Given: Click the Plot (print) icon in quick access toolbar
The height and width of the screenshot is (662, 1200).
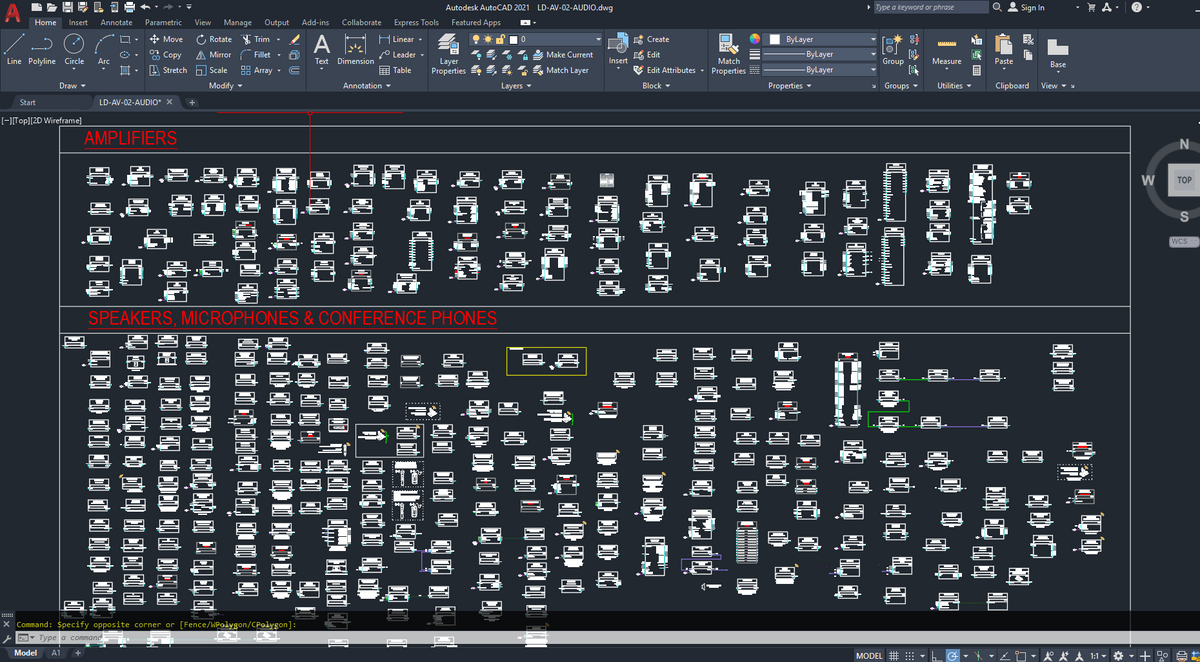Looking at the screenshot, I should [130, 7].
